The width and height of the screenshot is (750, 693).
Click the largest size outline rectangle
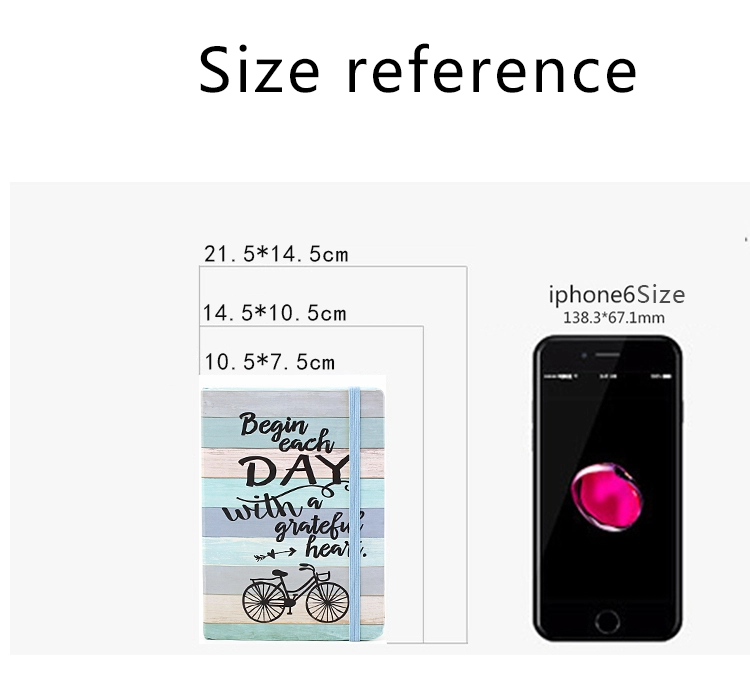point(333,454)
